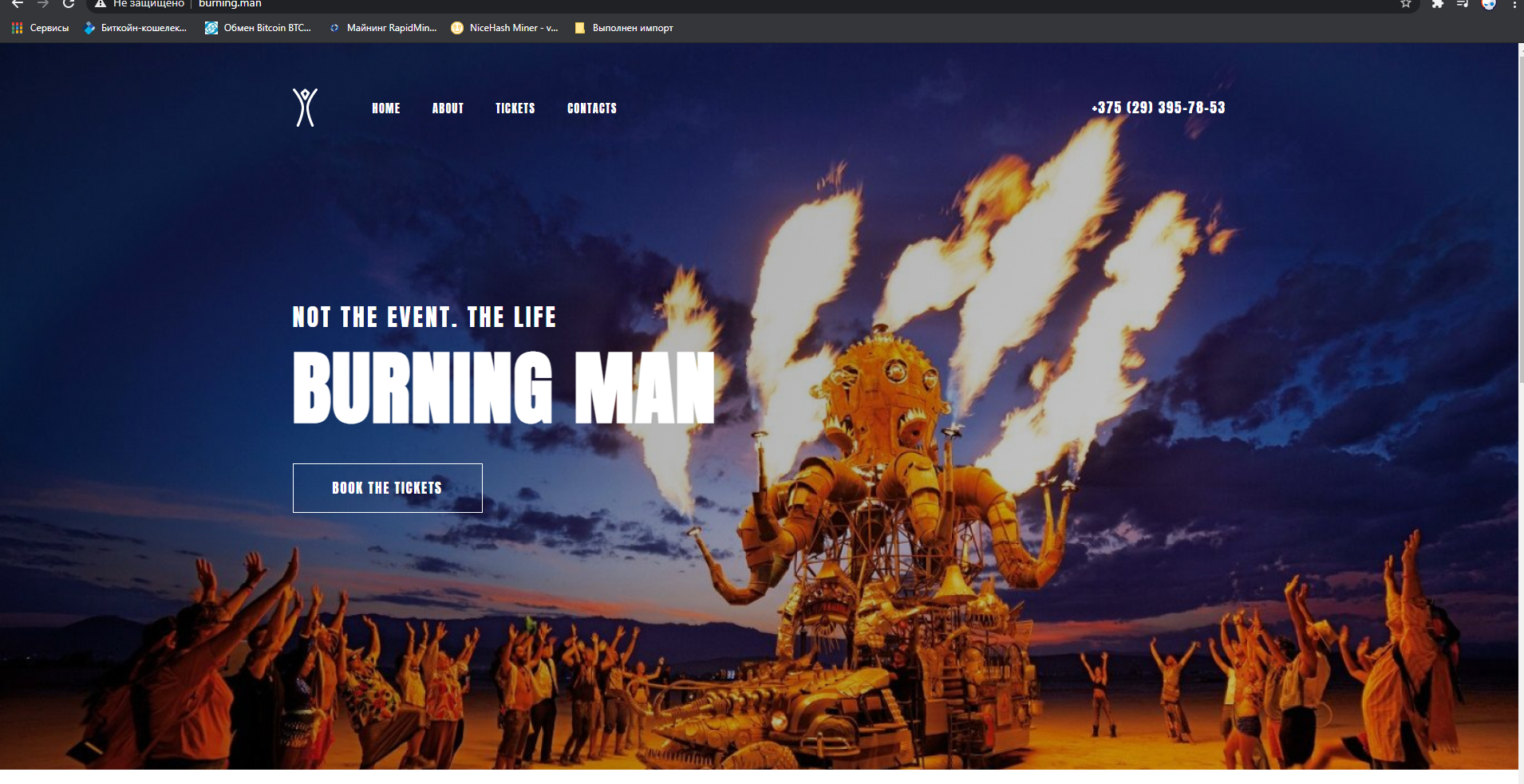Click the BOOK THE TICKETS button
The image size is (1524, 784).
click(x=388, y=488)
